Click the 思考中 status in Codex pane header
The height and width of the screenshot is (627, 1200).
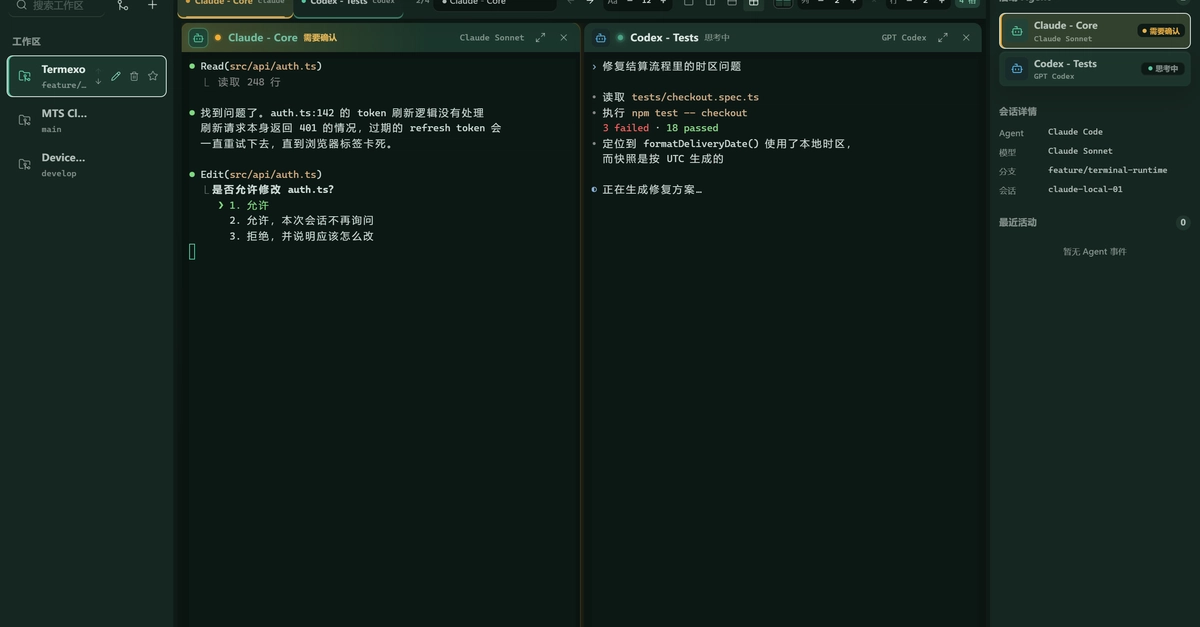pos(717,38)
